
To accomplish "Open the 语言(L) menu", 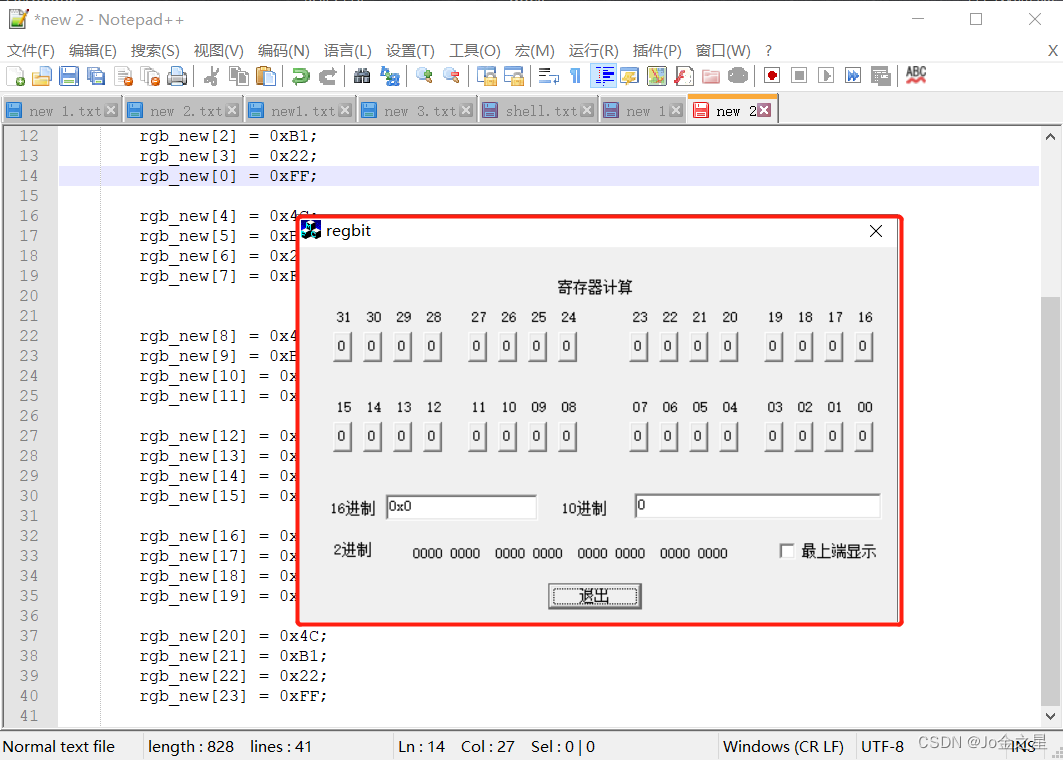I will point(346,50).
